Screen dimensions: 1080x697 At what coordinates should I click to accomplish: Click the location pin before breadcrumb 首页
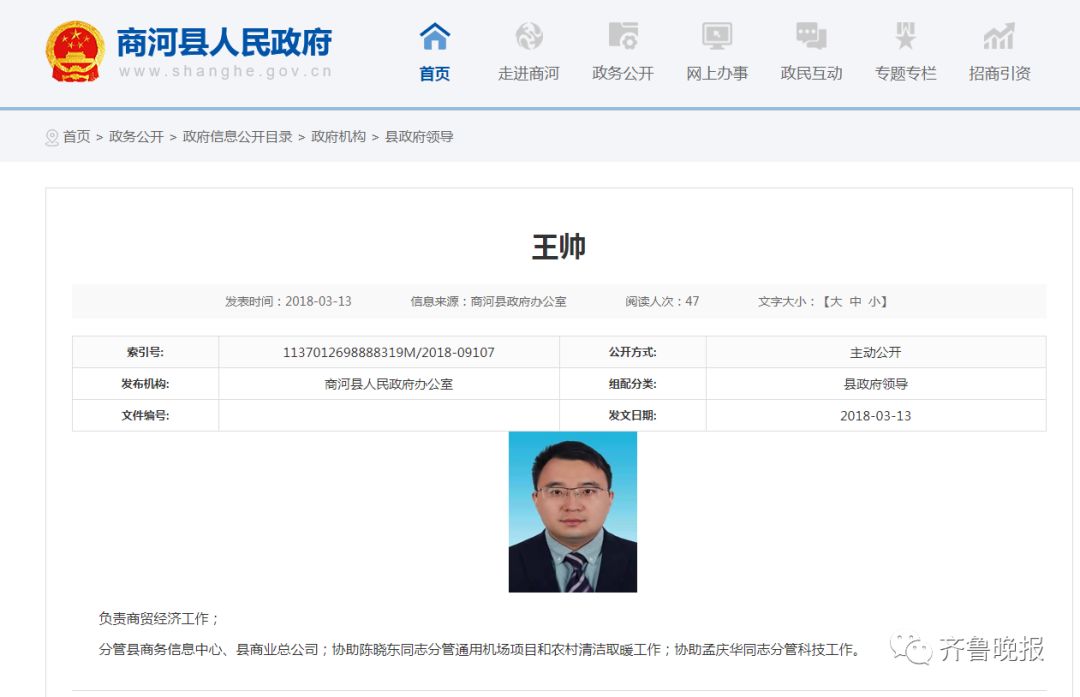[52, 137]
